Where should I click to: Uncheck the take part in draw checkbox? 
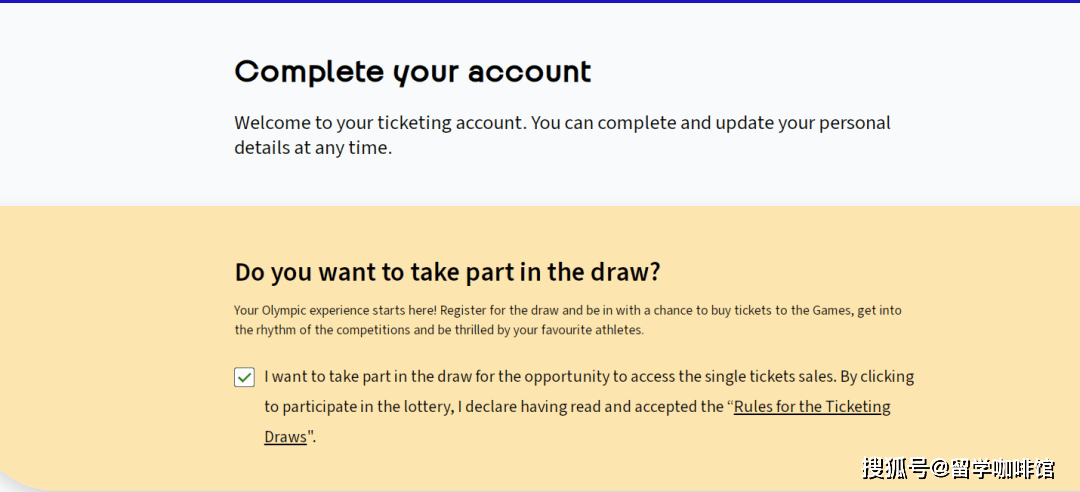point(244,377)
